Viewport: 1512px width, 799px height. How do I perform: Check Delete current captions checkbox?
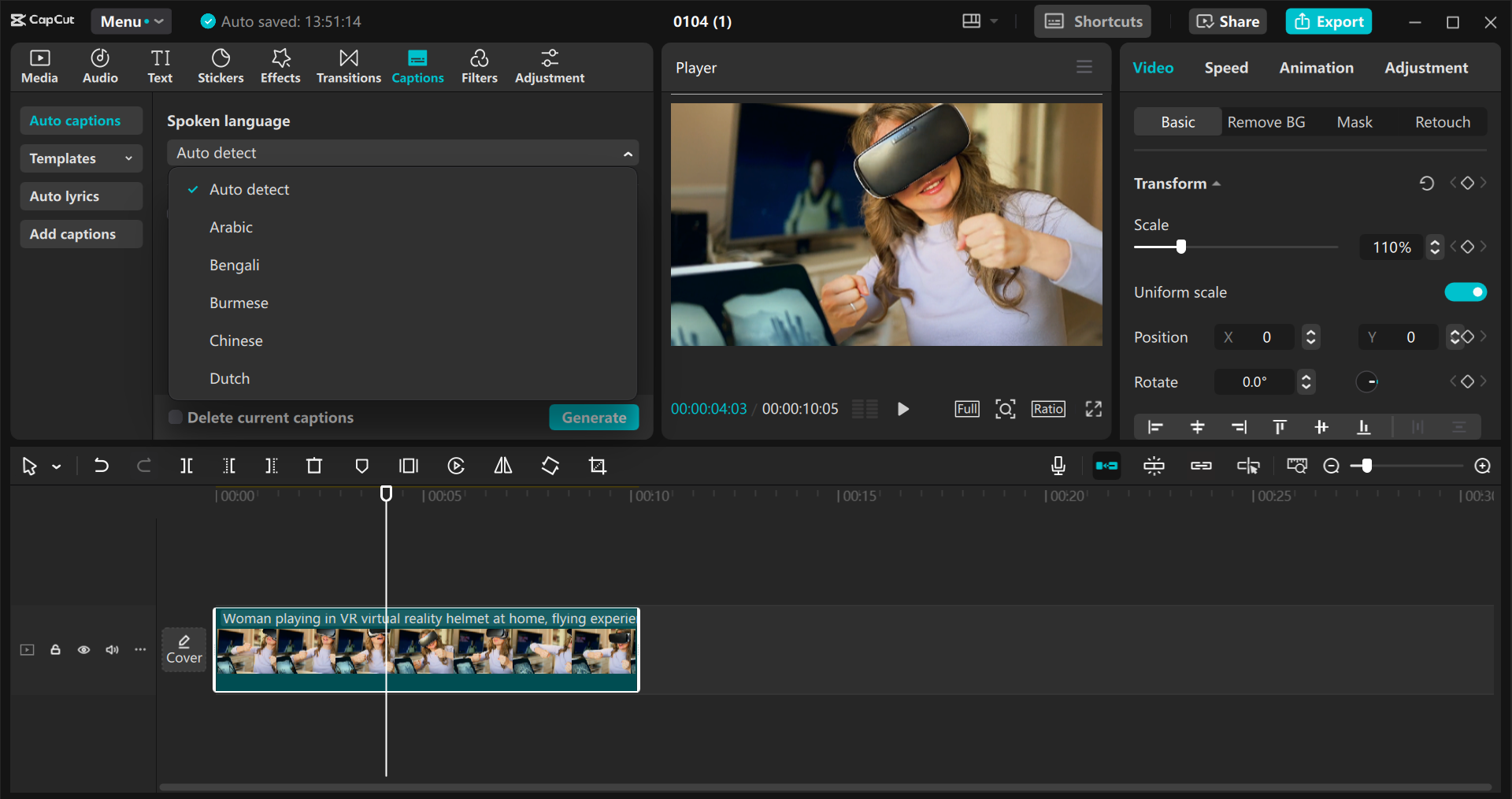[176, 417]
